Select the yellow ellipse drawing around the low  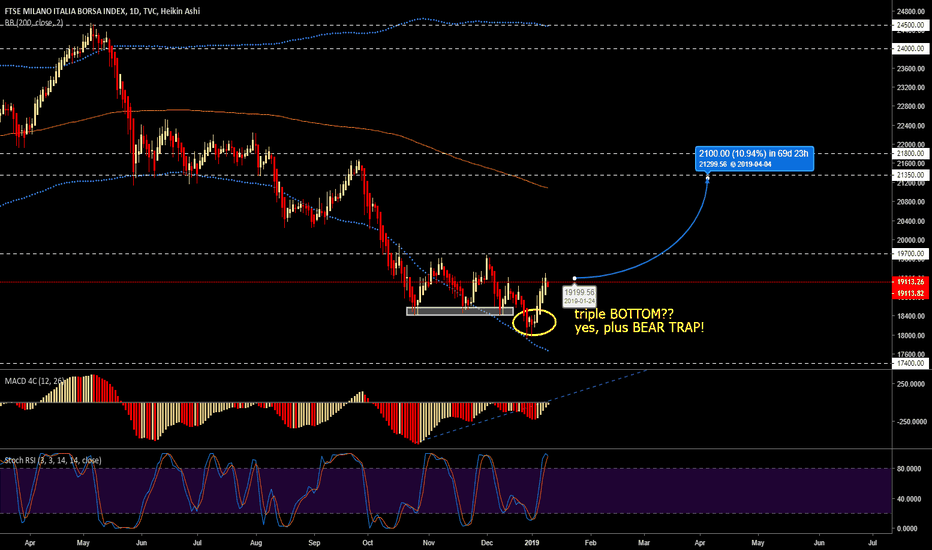[x=534, y=322]
